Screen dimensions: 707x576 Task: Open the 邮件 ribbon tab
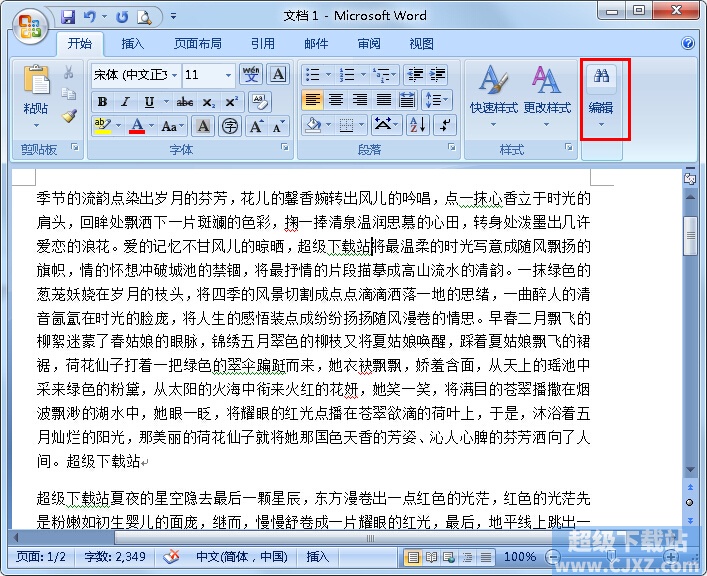click(316, 44)
